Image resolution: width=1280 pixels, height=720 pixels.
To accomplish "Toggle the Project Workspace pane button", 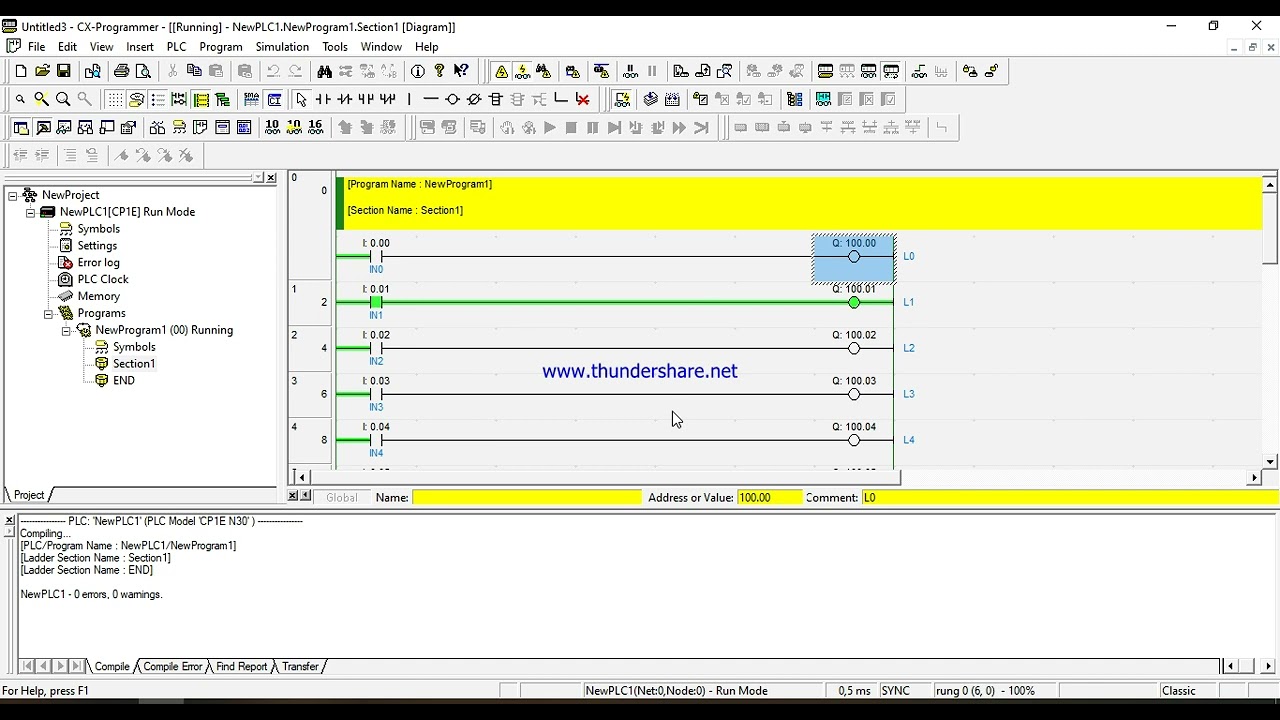I will click(x=21, y=127).
